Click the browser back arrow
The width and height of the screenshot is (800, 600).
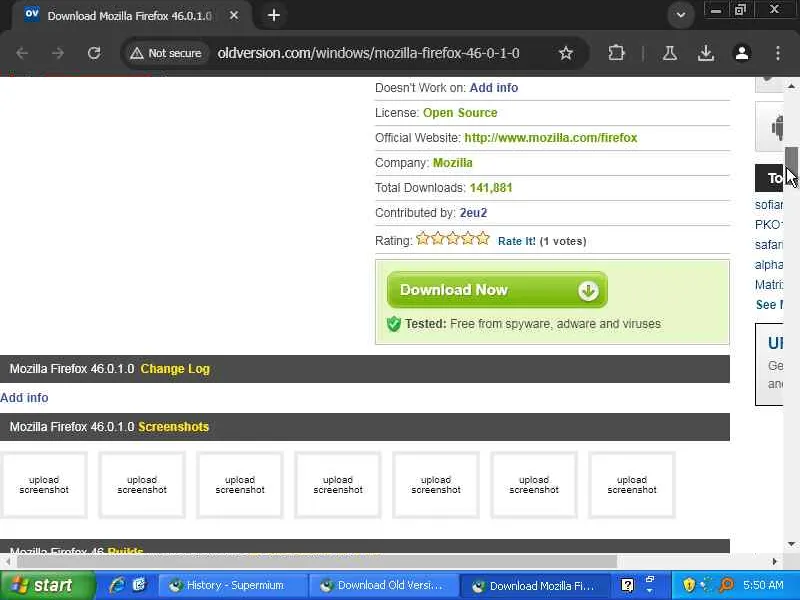click(22, 53)
